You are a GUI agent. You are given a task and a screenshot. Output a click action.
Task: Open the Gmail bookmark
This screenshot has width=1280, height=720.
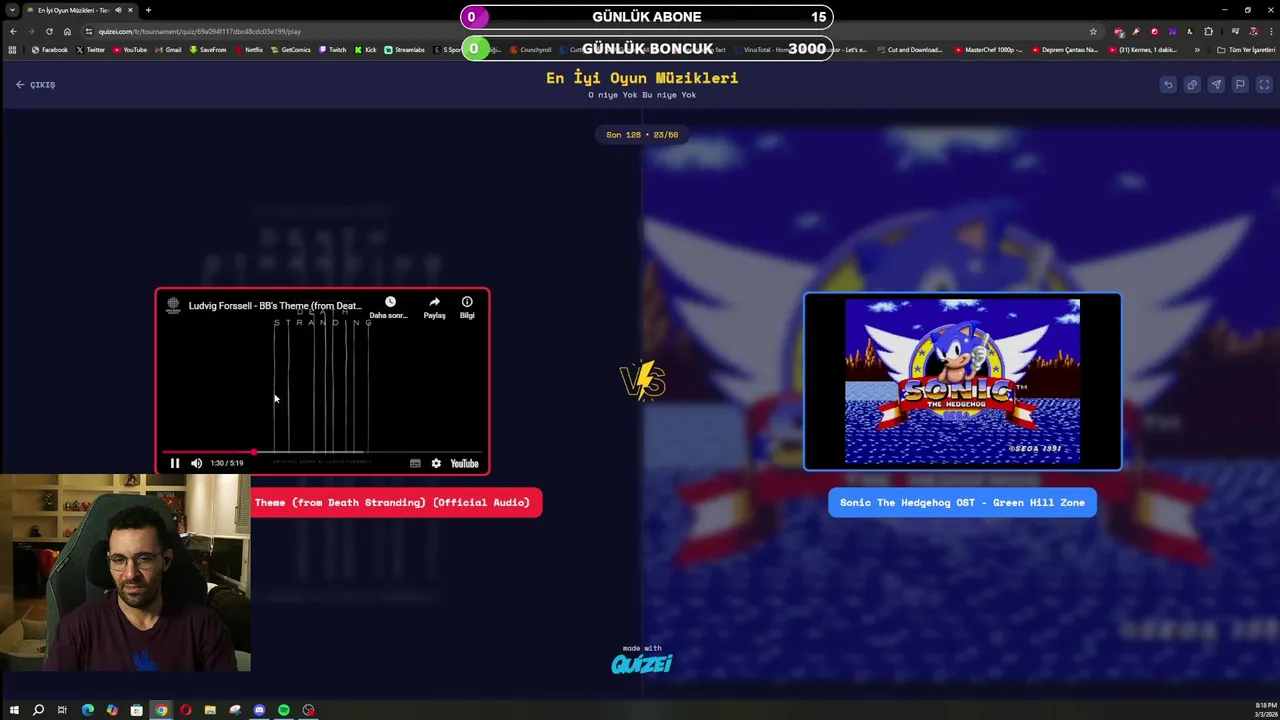tap(168, 50)
